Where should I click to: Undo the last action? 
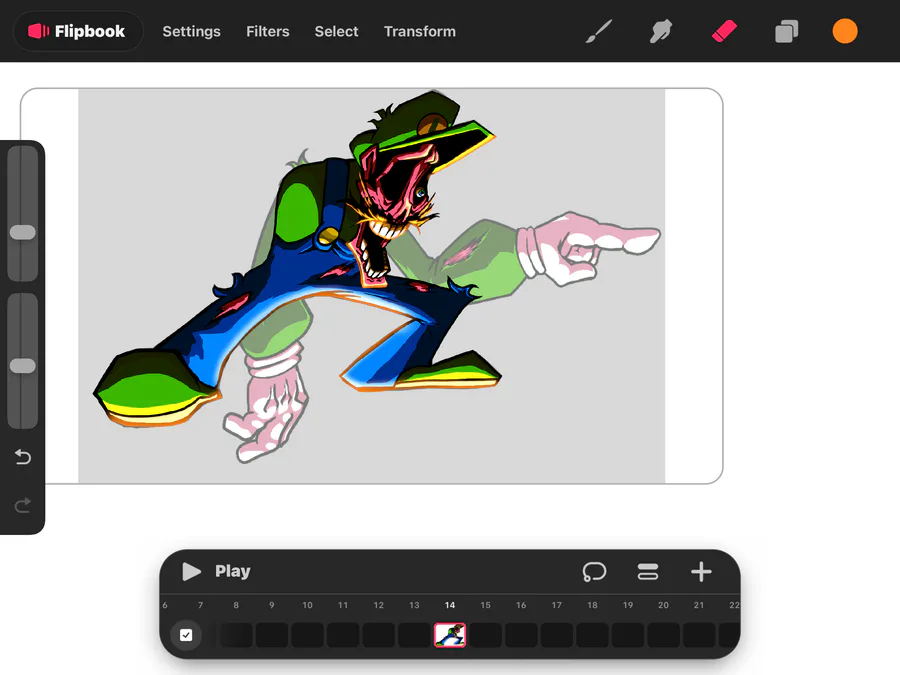pyautogui.click(x=23, y=457)
